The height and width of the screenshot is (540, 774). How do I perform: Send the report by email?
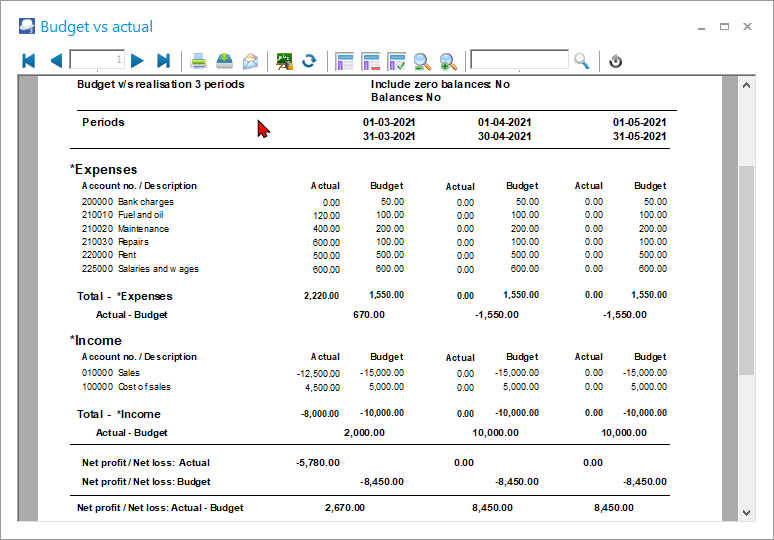pos(250,61)
